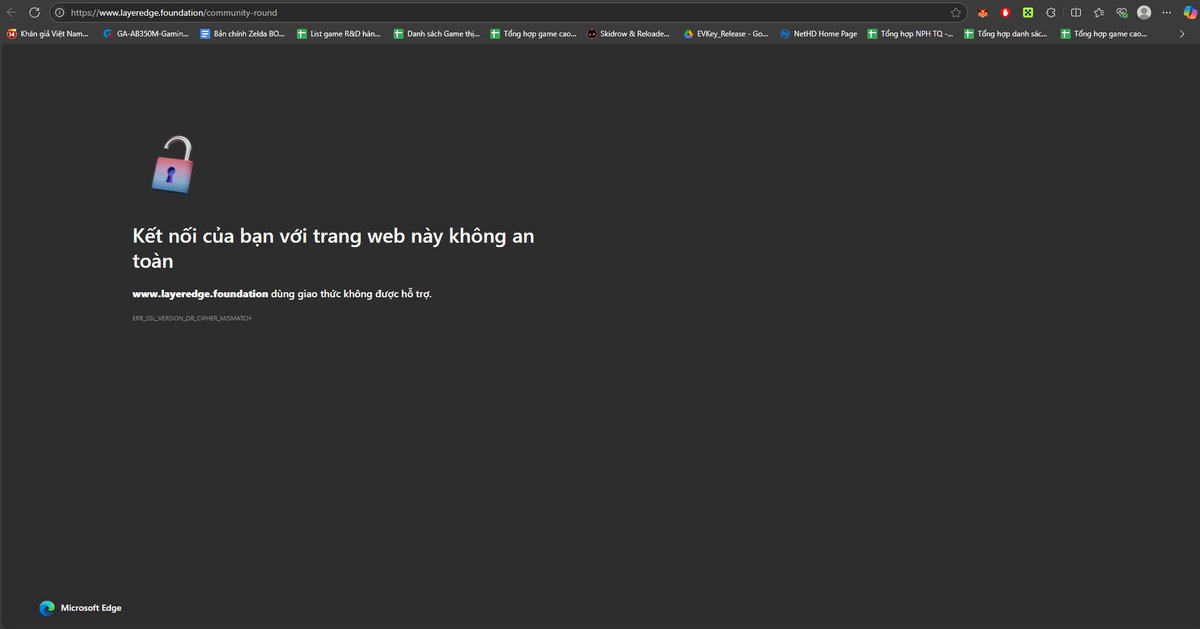Viewport: 1200px width, 629px height.
Task: Enable split screen view icon
Action: 1076,13
